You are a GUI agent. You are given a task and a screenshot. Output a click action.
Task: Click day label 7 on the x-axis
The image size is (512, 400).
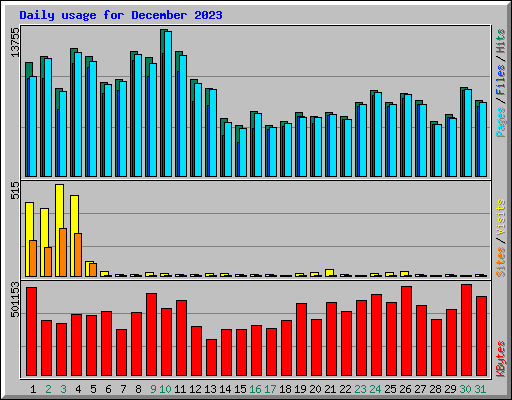123,389
